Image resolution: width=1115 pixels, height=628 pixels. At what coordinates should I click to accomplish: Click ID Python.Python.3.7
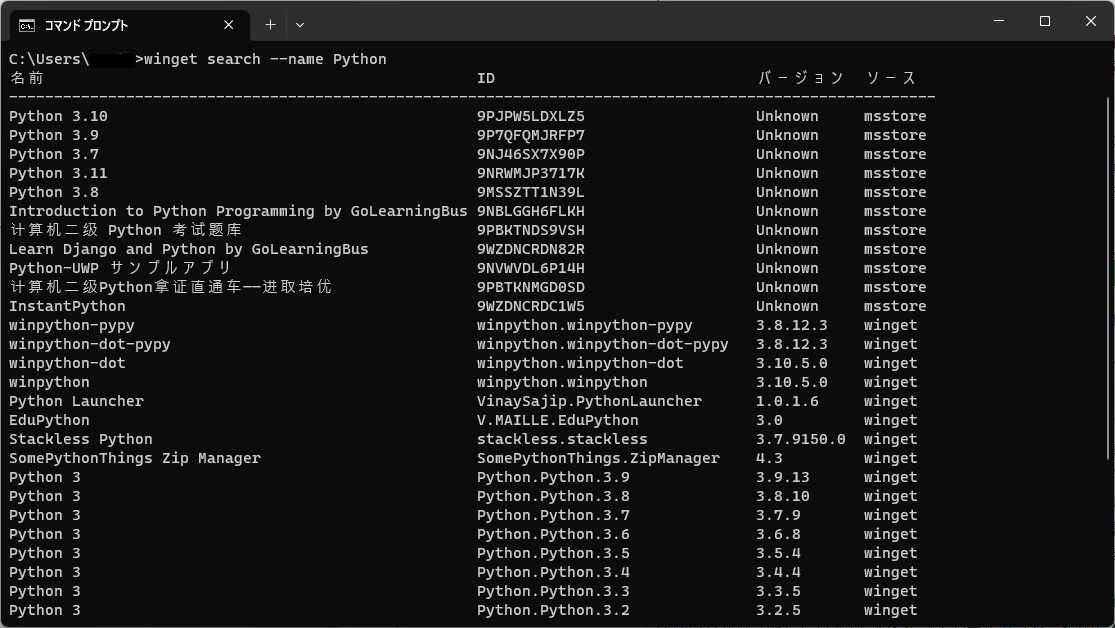553,516
